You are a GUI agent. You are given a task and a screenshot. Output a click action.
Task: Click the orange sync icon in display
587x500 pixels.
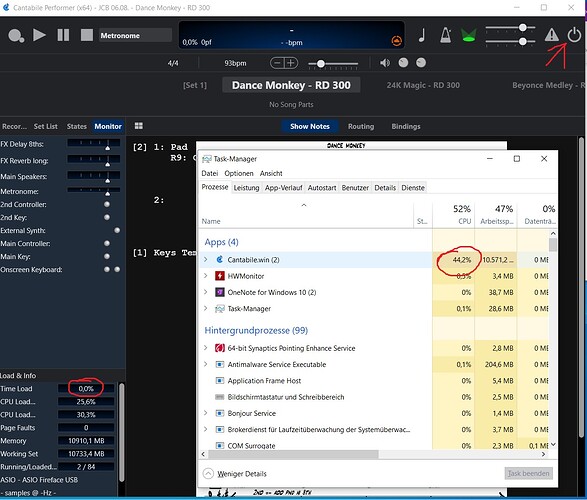396,40
